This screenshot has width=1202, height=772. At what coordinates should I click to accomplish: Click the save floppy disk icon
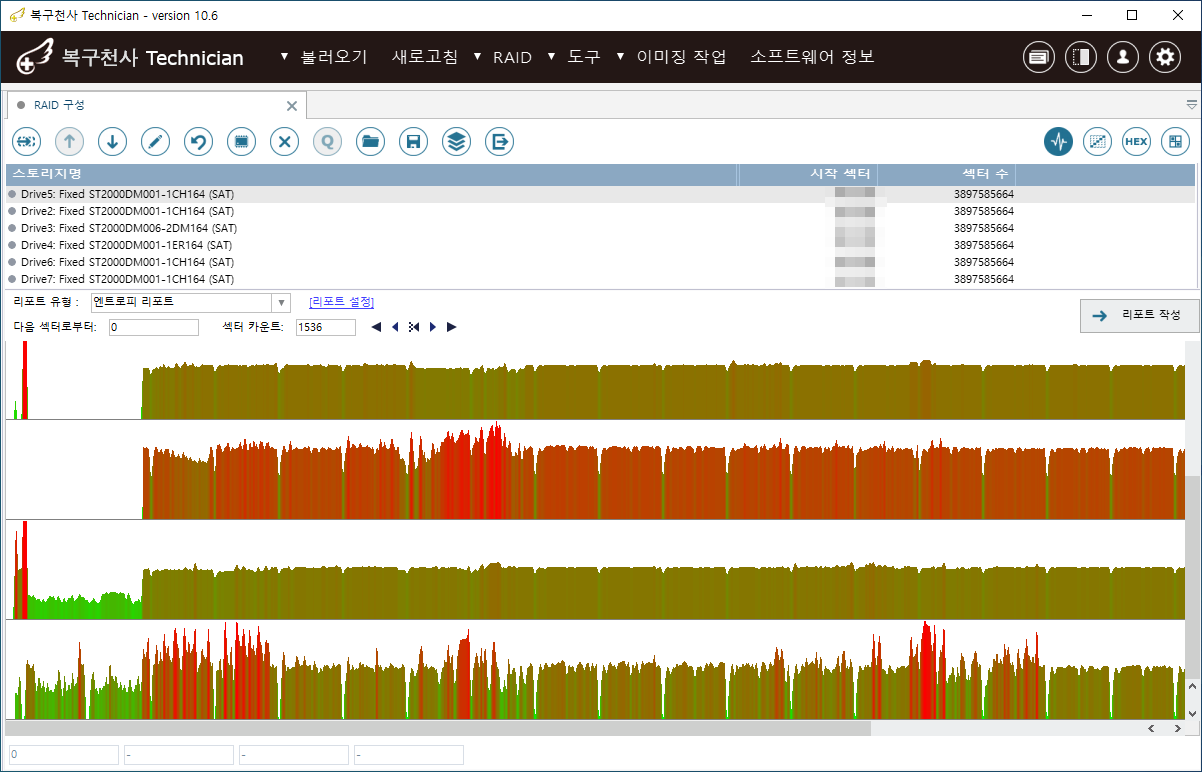coord(413,142)
